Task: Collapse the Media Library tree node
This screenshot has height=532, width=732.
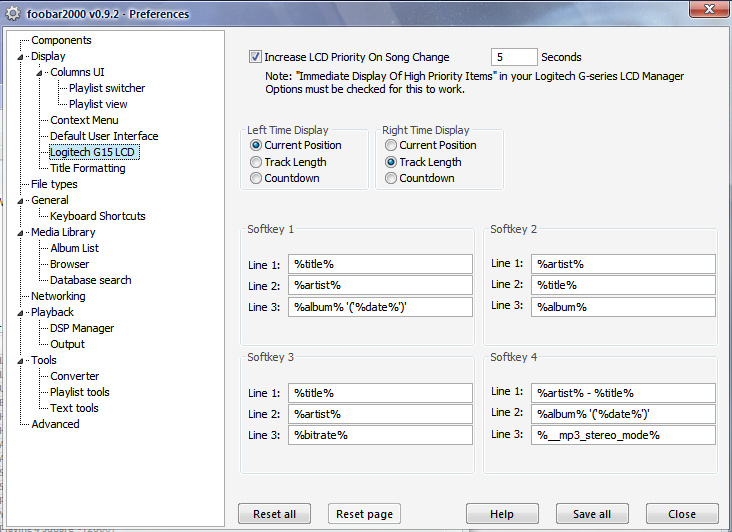Action: 20,233
